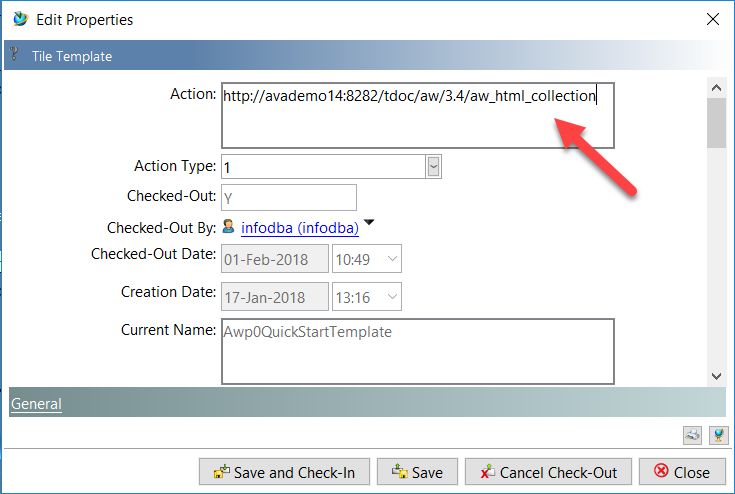Open the Creation Date time dropdown
The image size is (735, 494).
point(392,297)
